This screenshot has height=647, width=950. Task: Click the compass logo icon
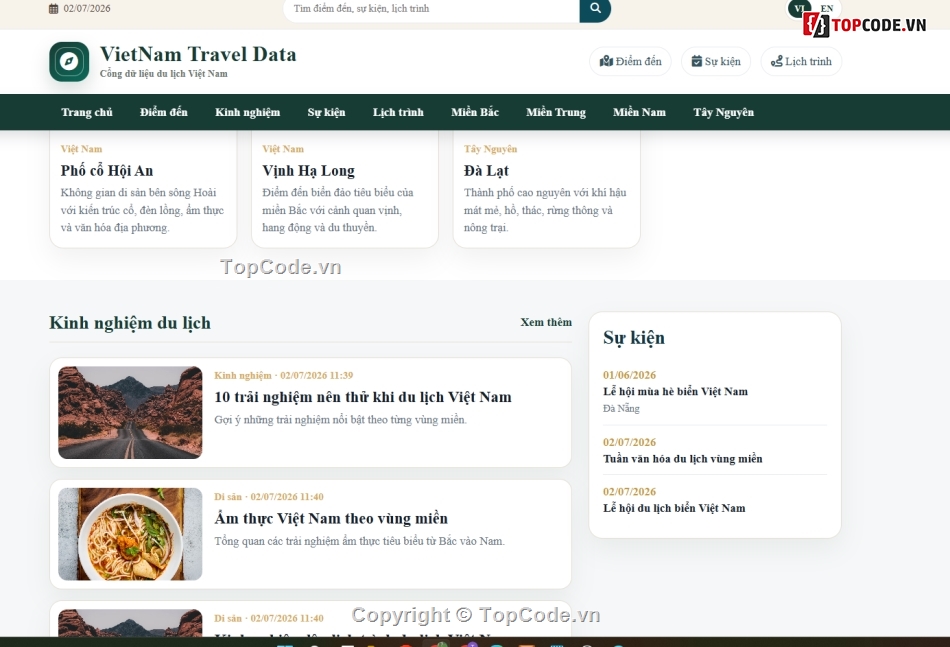pyautogui.click(x=69, y=61)
